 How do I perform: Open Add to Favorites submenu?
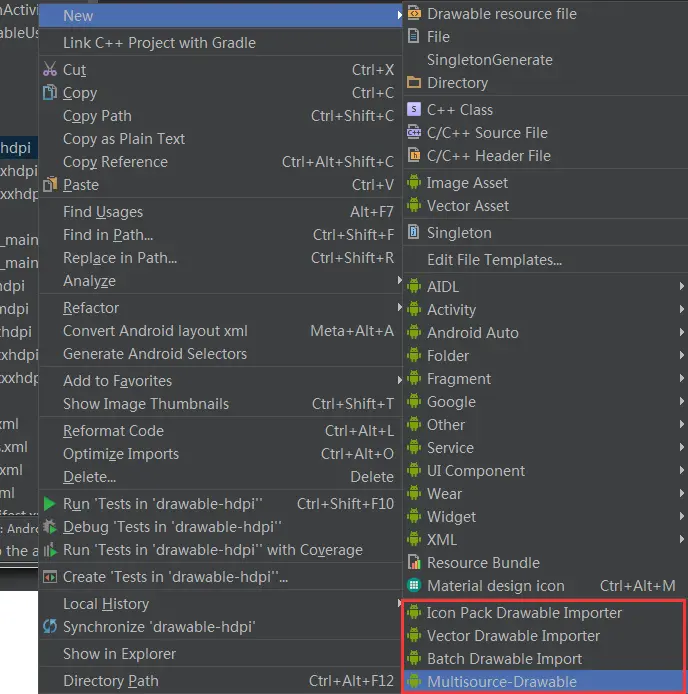pyautogui.click(x=220, y=381)
